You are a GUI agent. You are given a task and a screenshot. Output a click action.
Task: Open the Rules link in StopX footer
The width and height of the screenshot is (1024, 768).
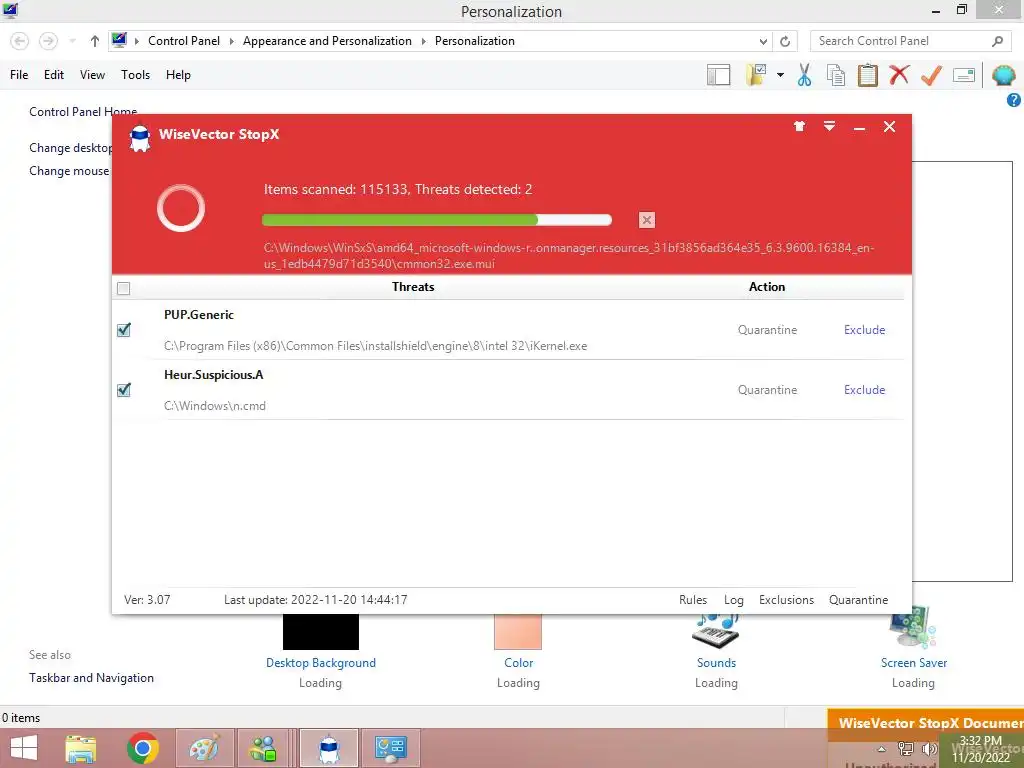pos(693,600)
